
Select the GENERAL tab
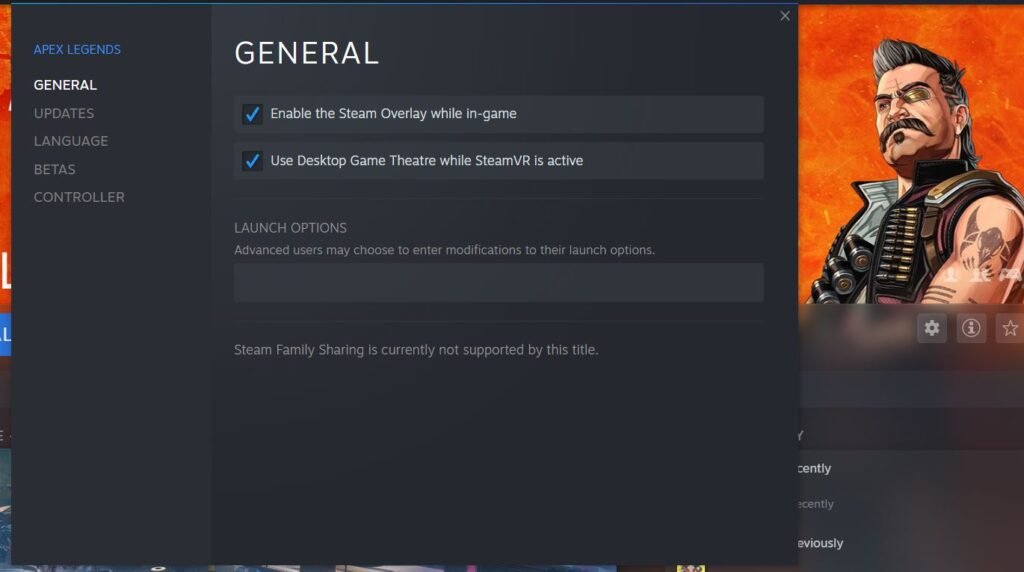[x=65, y=85]
